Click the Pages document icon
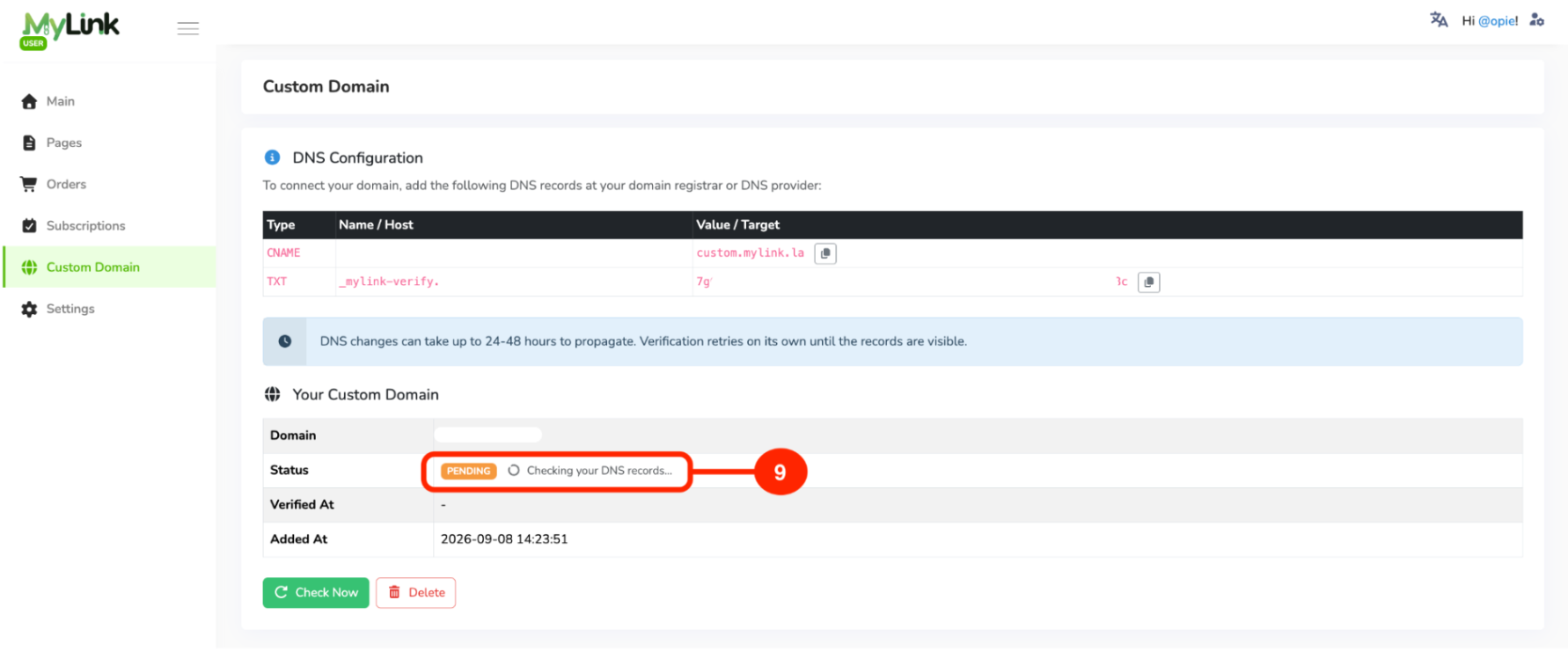Screen dimensions: 1568x651 click(29, 143)
